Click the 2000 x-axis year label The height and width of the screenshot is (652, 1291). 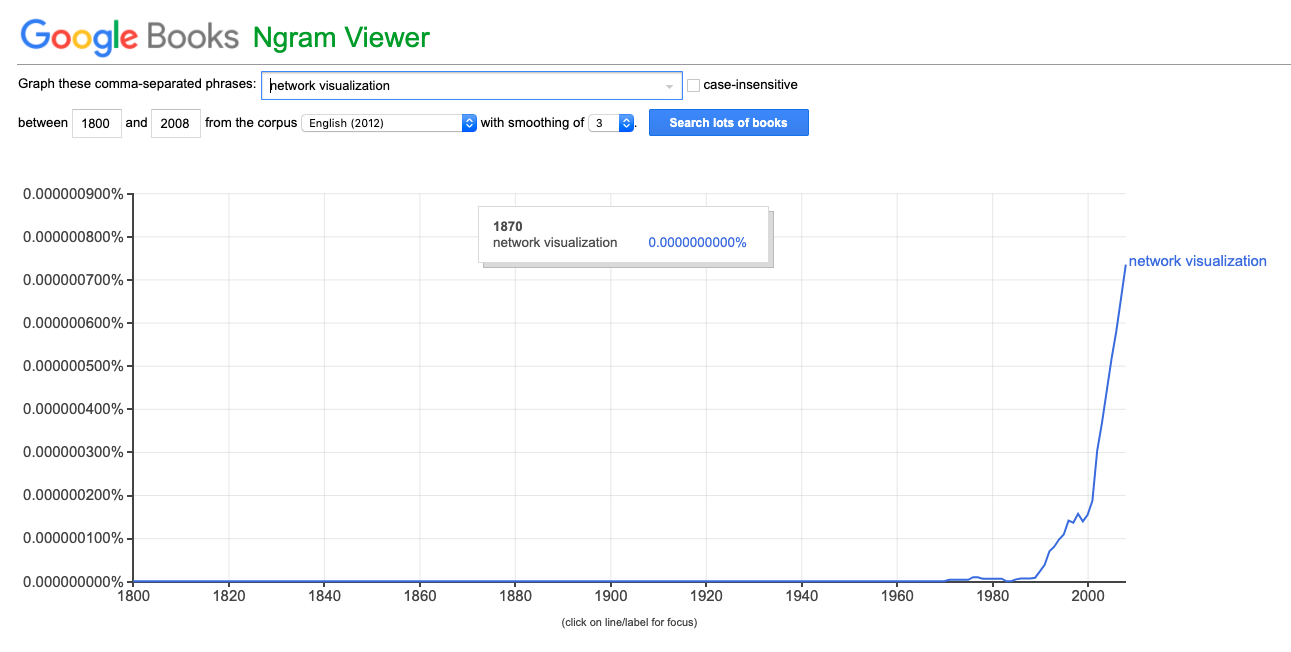pyautogui.click(x=1087, y=596)
